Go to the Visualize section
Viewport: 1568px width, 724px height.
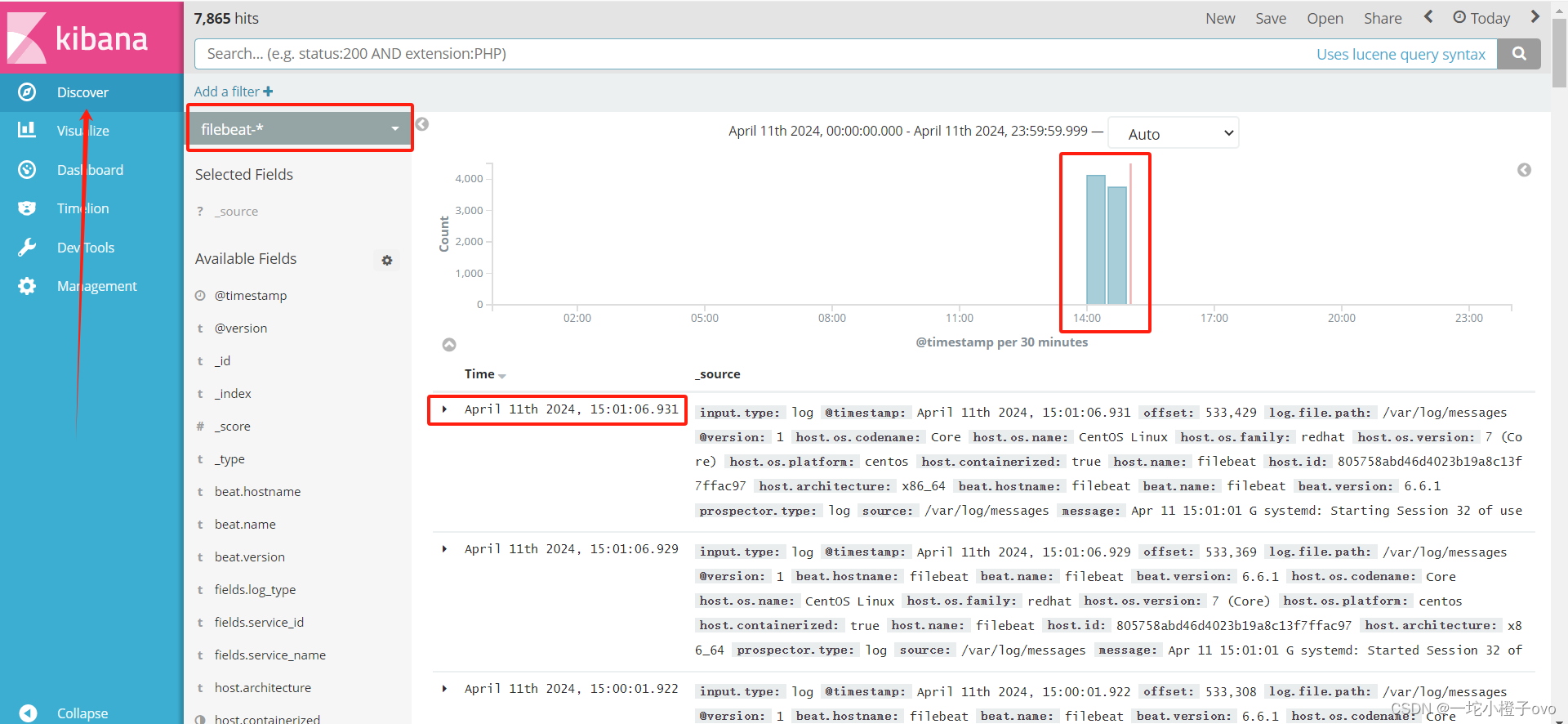pos(83,131)
